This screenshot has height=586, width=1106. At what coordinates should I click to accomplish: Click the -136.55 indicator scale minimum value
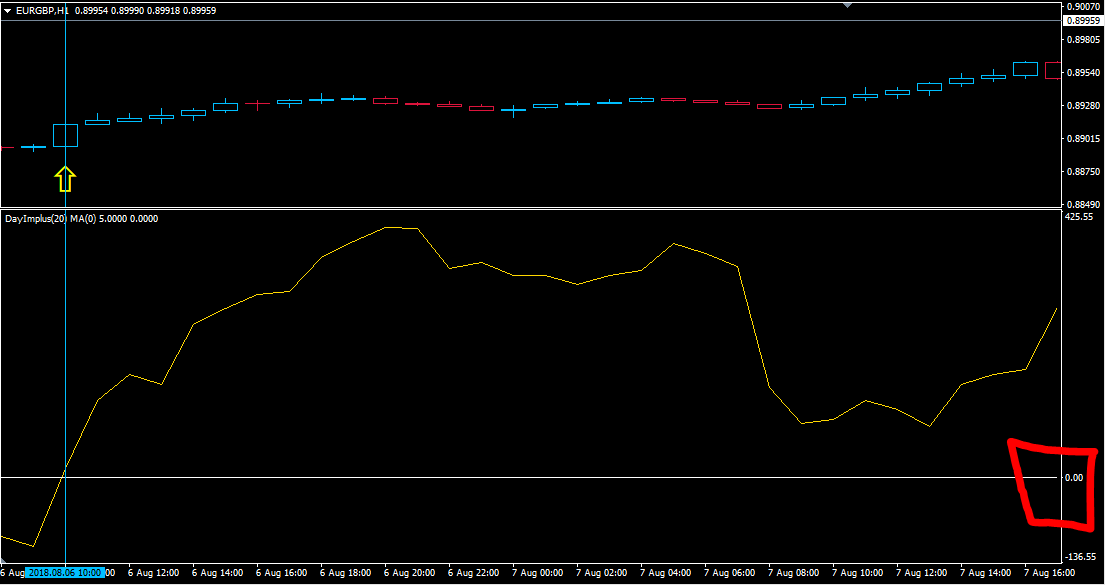coord(1080,557)
